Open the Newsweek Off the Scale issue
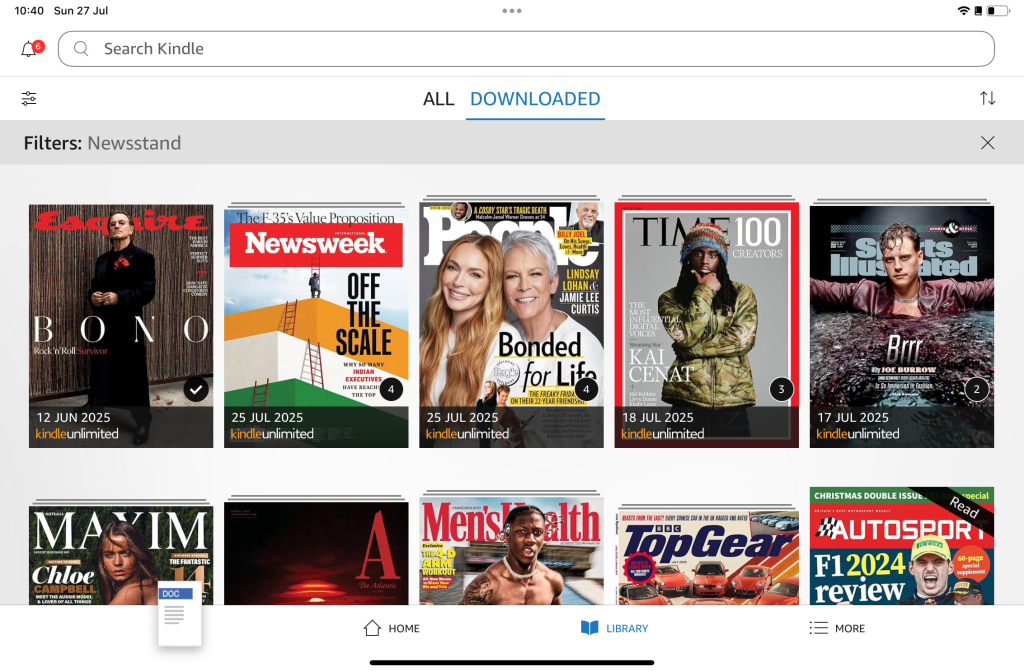This screenshot has width=1024, height=672. click(316, 326)
